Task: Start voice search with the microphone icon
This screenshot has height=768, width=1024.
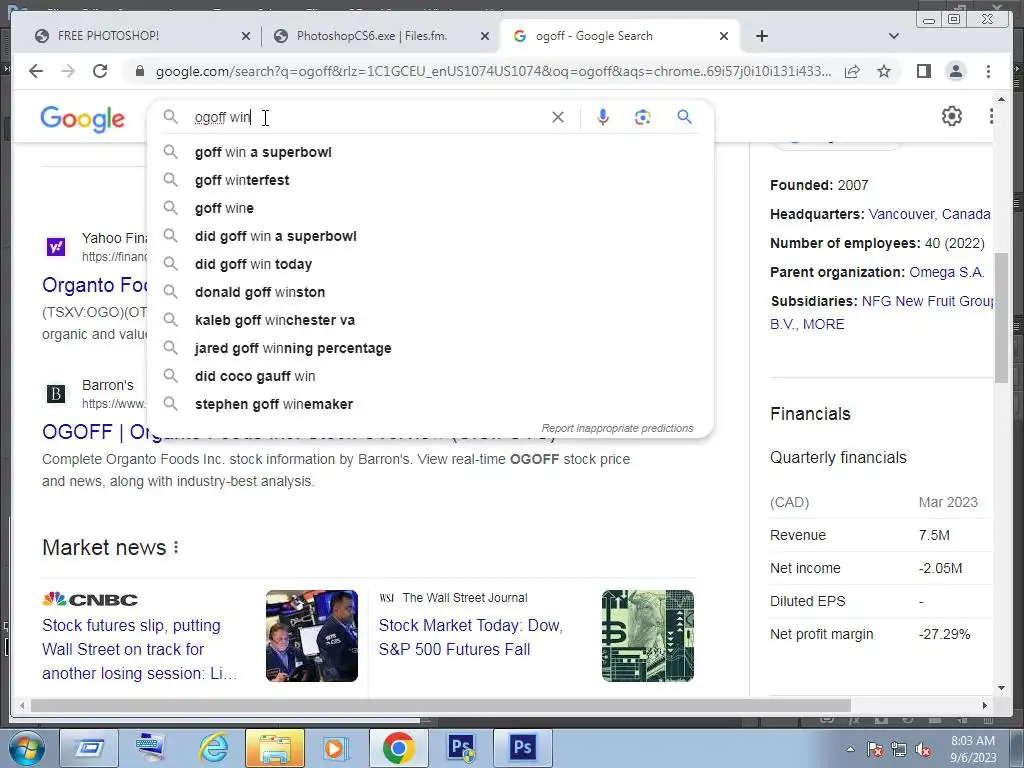Action: 603,117
